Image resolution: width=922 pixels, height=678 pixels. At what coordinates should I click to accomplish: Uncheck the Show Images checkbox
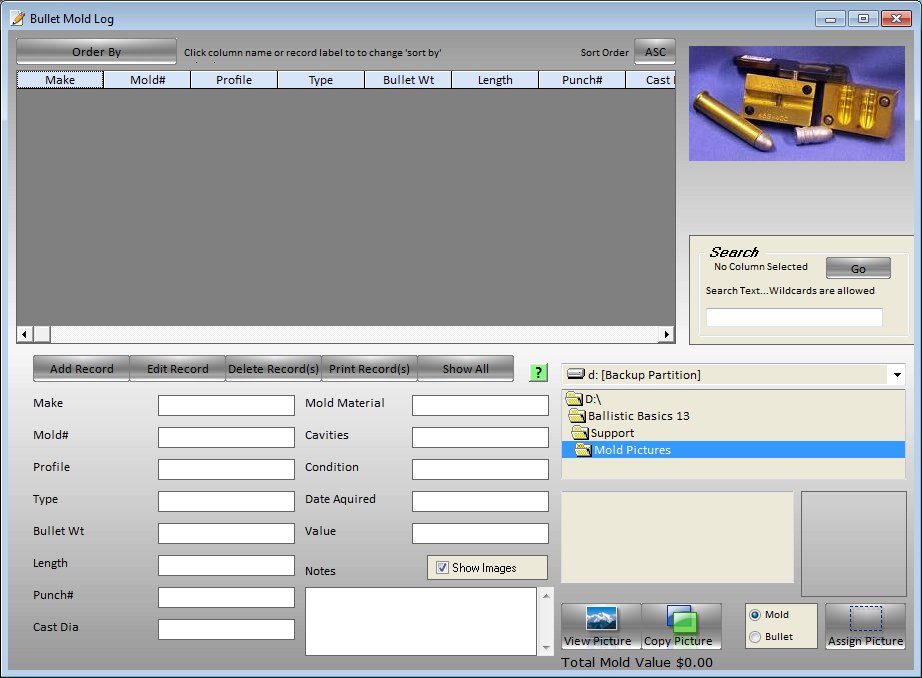(x=443, y=568)
